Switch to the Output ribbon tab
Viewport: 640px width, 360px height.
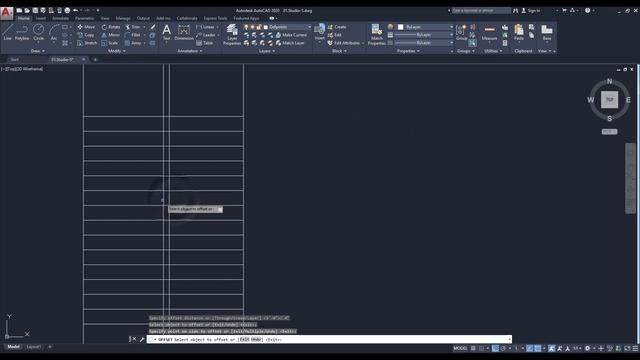[x=143, y=18]
